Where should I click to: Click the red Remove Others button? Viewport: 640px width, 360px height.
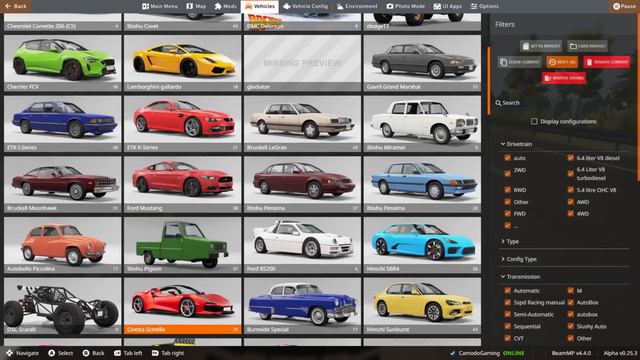click(564, 78)
